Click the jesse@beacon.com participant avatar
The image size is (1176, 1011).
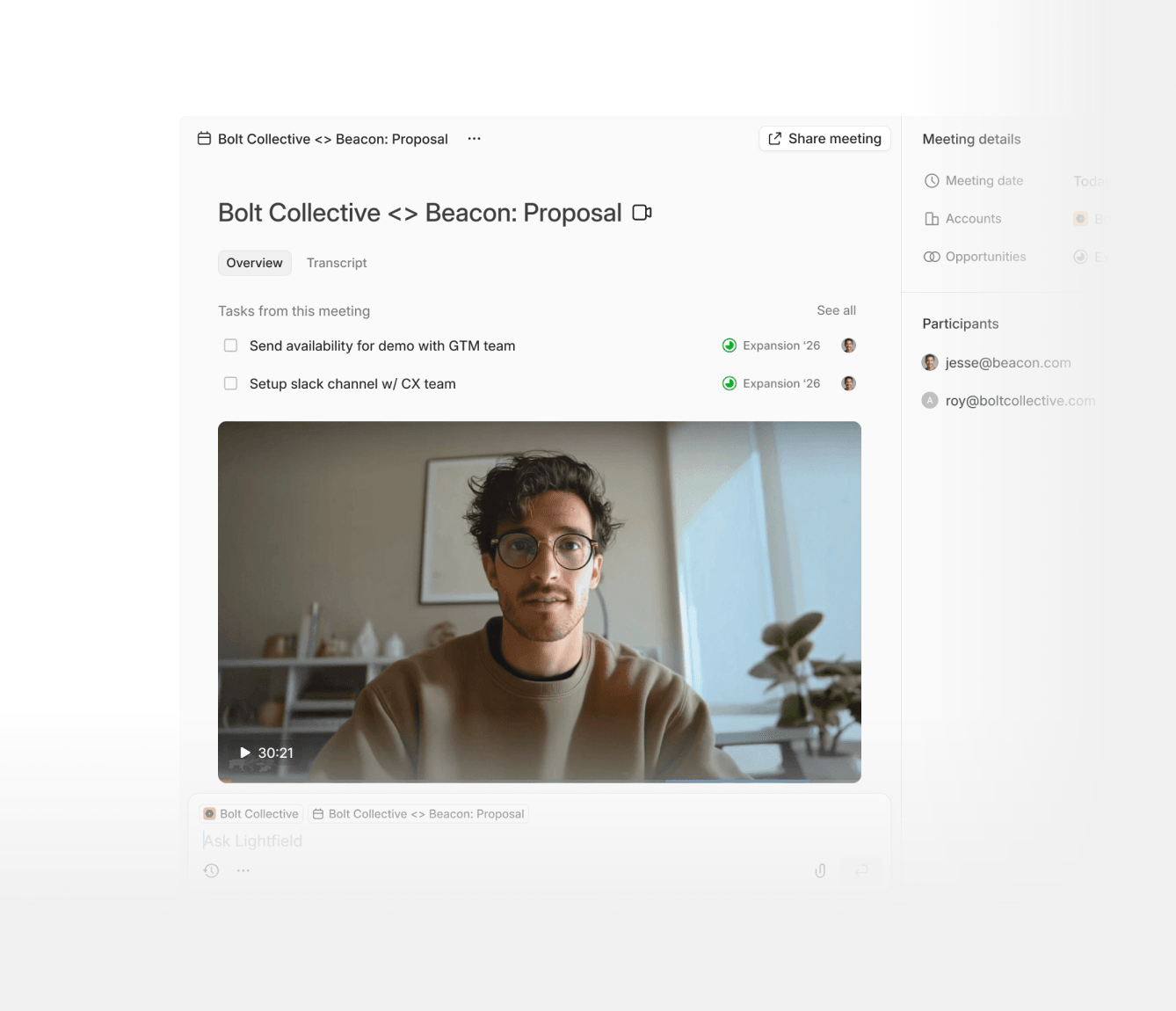click(x=930, y=362)
